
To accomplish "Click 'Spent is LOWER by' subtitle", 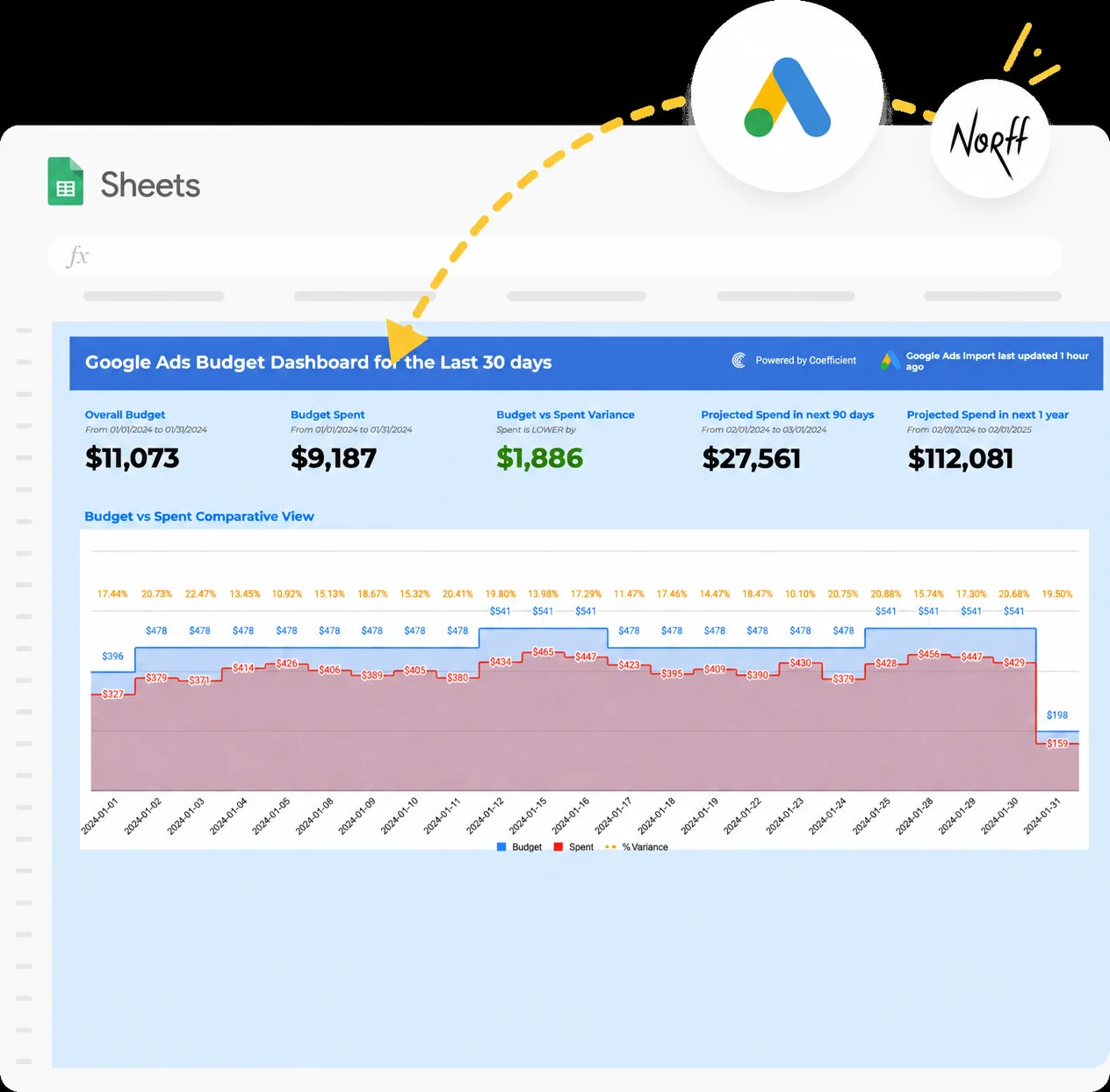I will pos(536,430).
